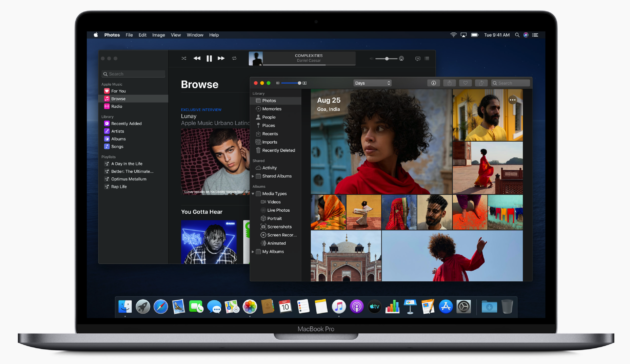
Task: Click the Photos search field
Action: (510, 83)
